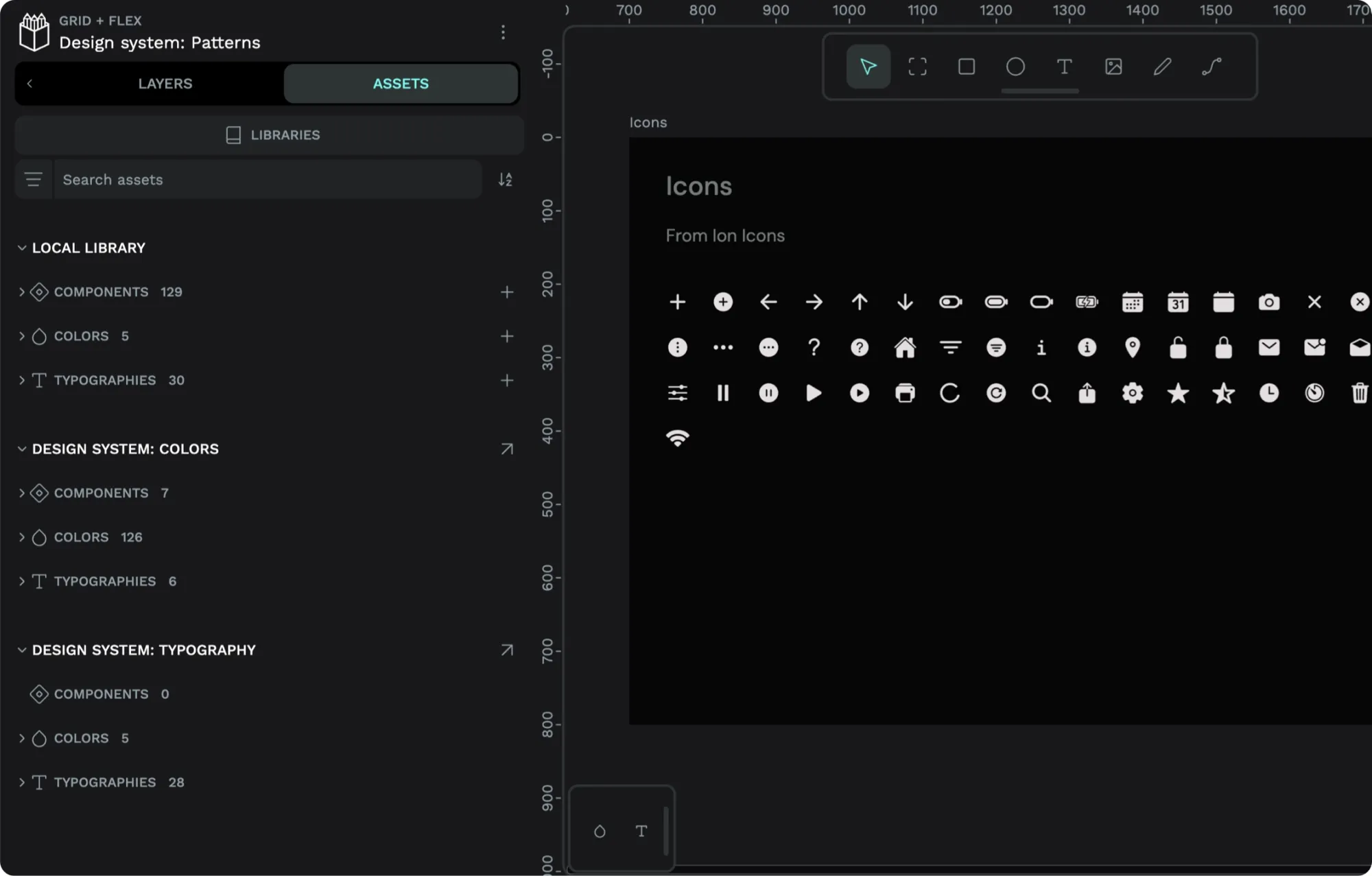
Task: Toggle the sort assets order button
Action: pos(505,178)
